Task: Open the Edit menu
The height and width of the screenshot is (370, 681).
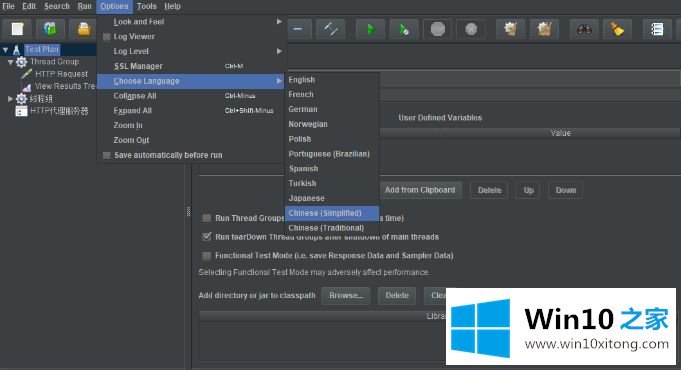Action: pos(29,6)
